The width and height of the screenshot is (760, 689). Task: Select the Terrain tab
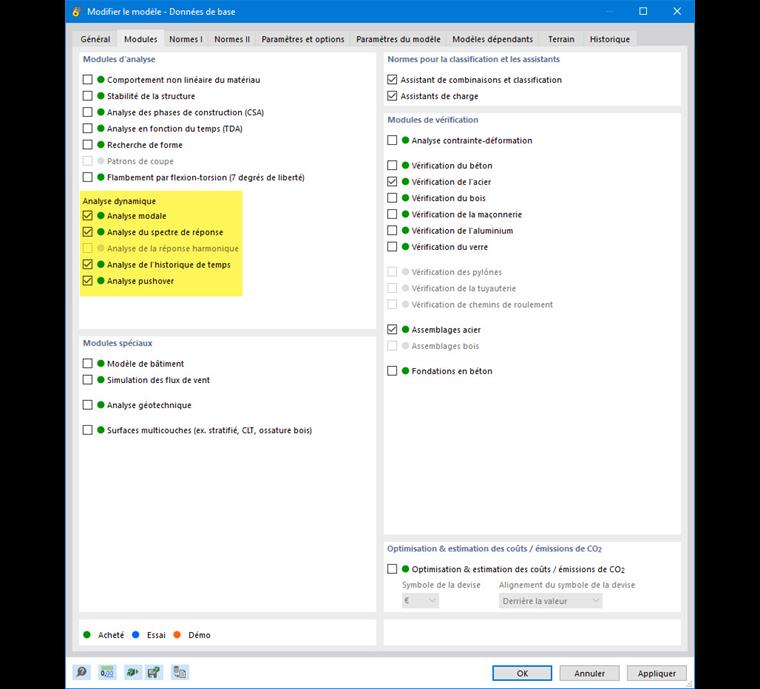(x=561, y=39)
